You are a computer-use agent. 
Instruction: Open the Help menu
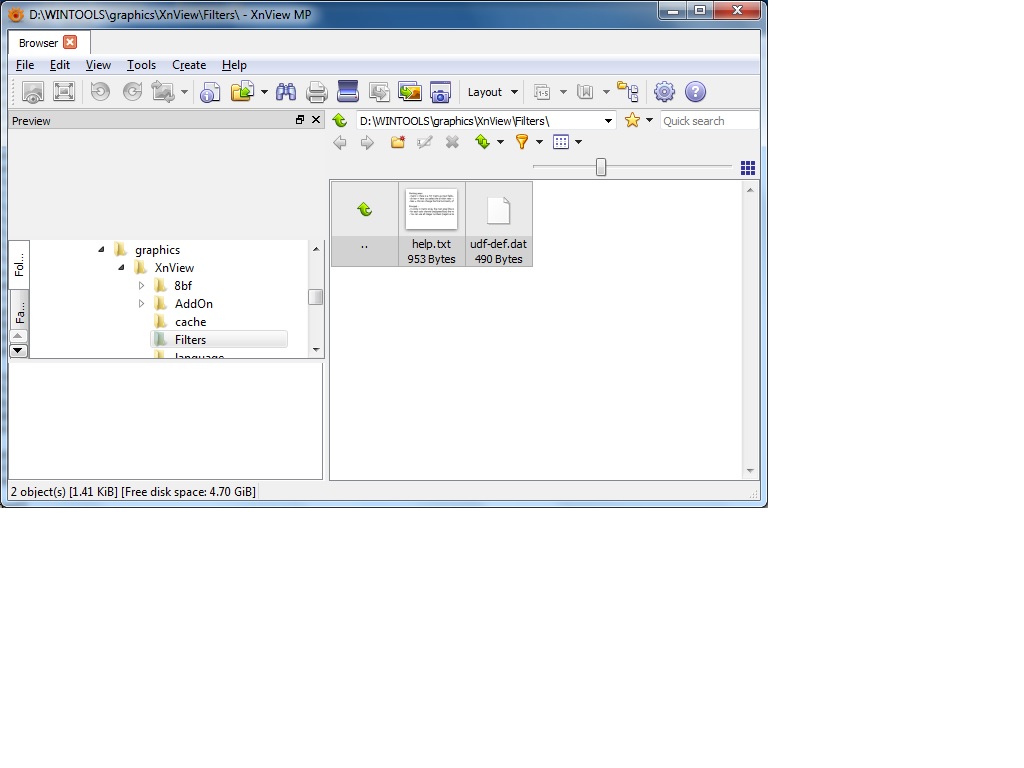click(234, 65)
